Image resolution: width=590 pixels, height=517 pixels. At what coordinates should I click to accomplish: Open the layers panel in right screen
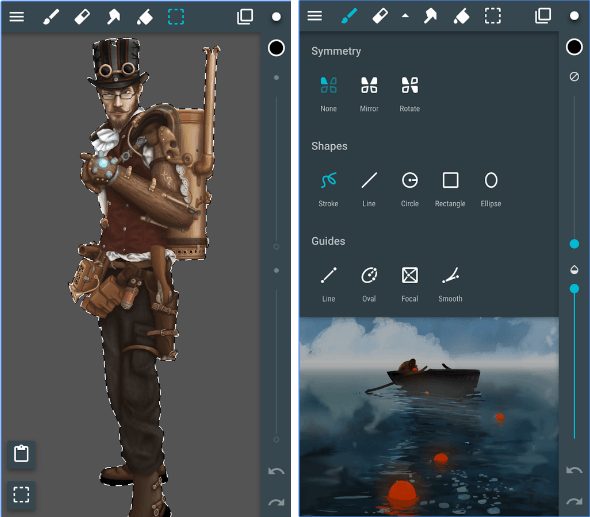543,16
